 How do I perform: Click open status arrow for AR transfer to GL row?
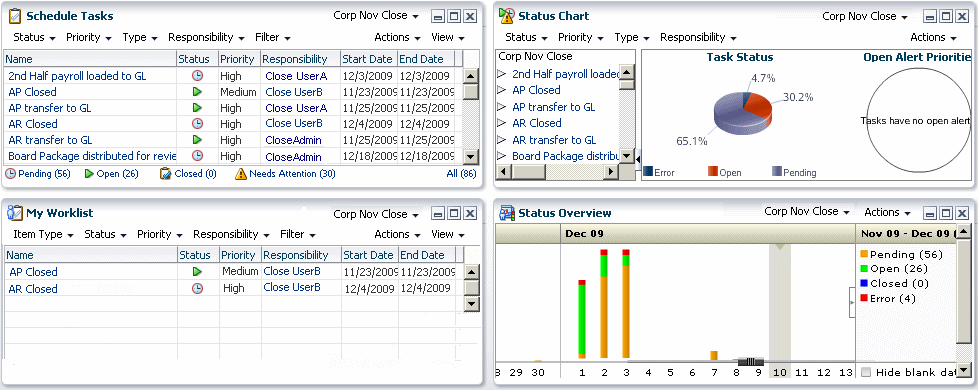click(x=197, y=140)
